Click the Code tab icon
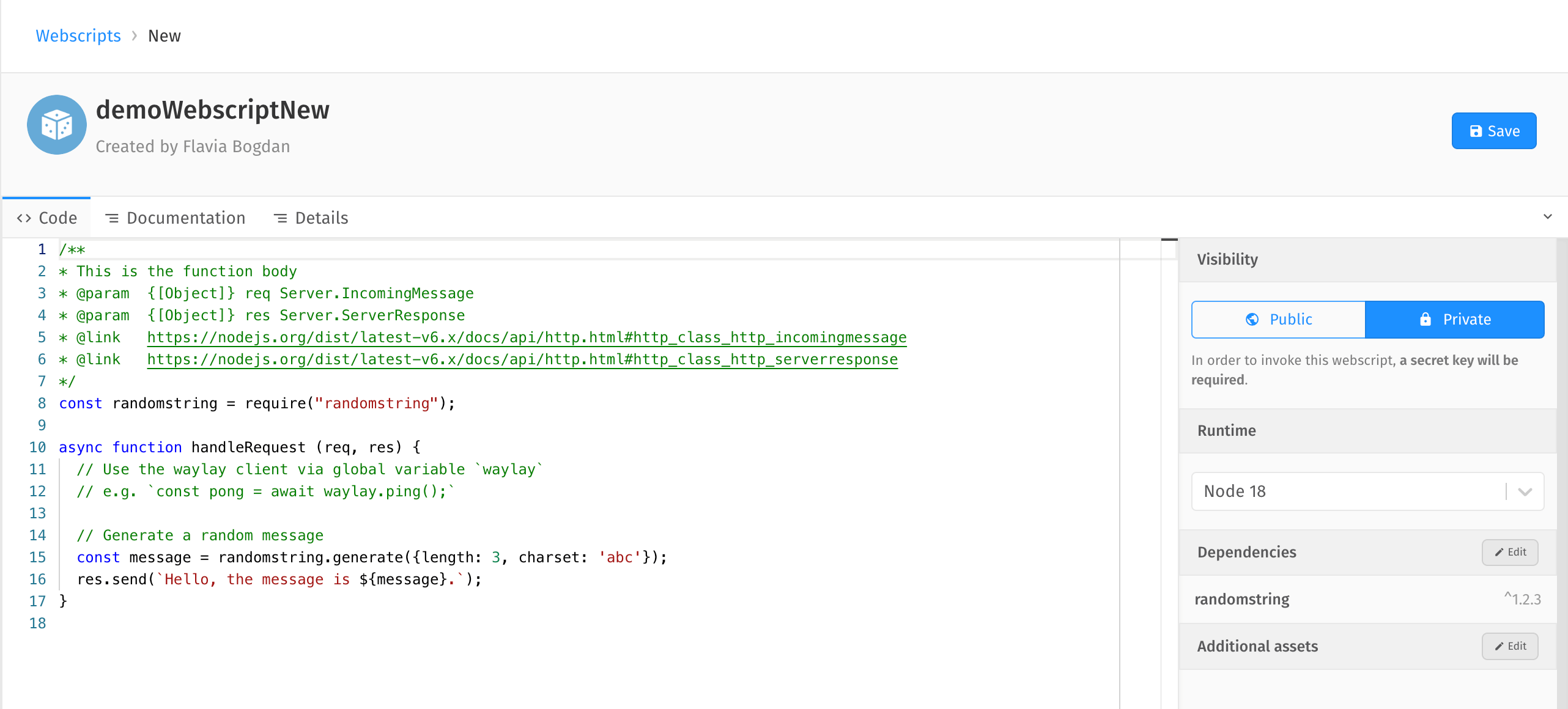Screen dimensions: 1568x709 click(x=25, y=217)
